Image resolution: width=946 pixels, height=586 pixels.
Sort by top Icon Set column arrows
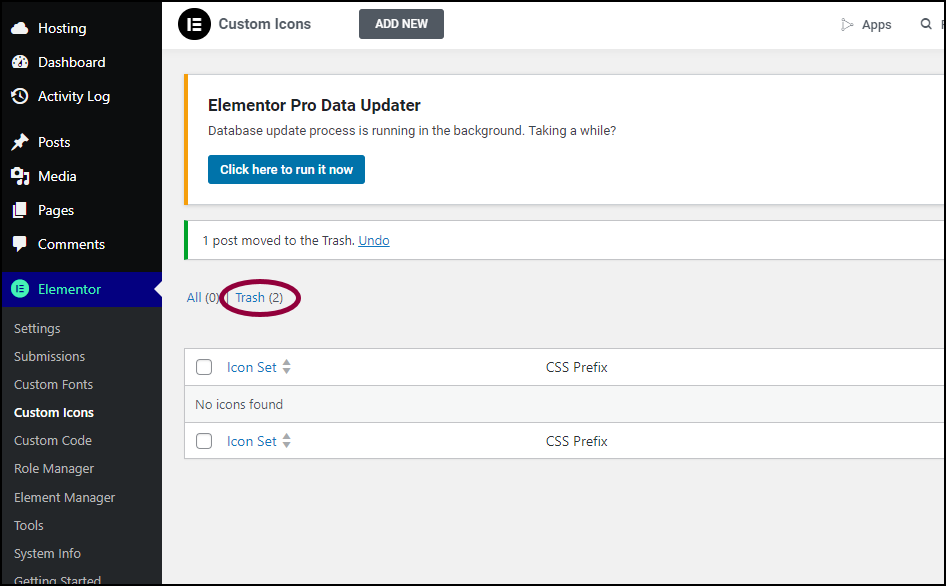(287, 367)
